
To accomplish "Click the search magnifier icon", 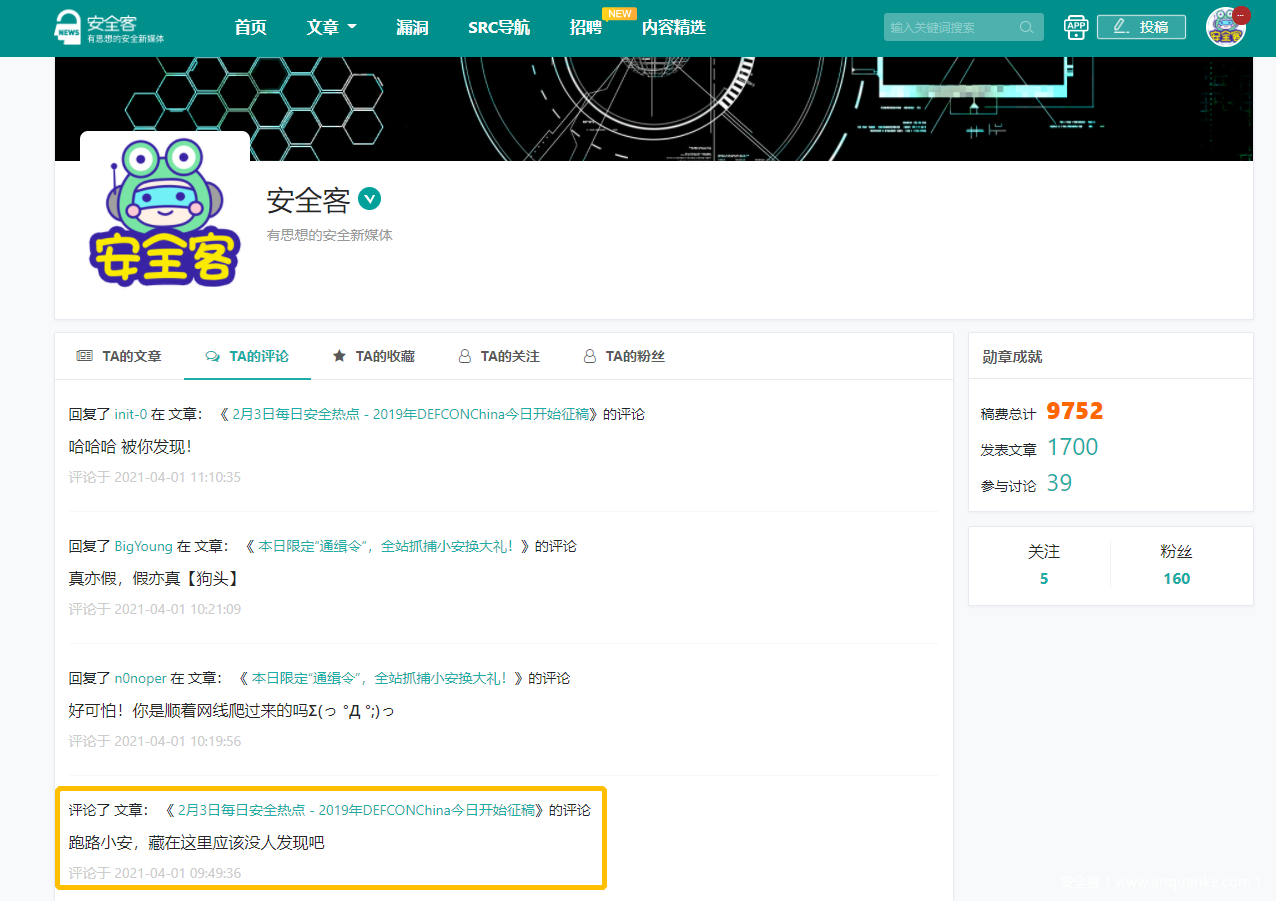I will coord(1026,27).
